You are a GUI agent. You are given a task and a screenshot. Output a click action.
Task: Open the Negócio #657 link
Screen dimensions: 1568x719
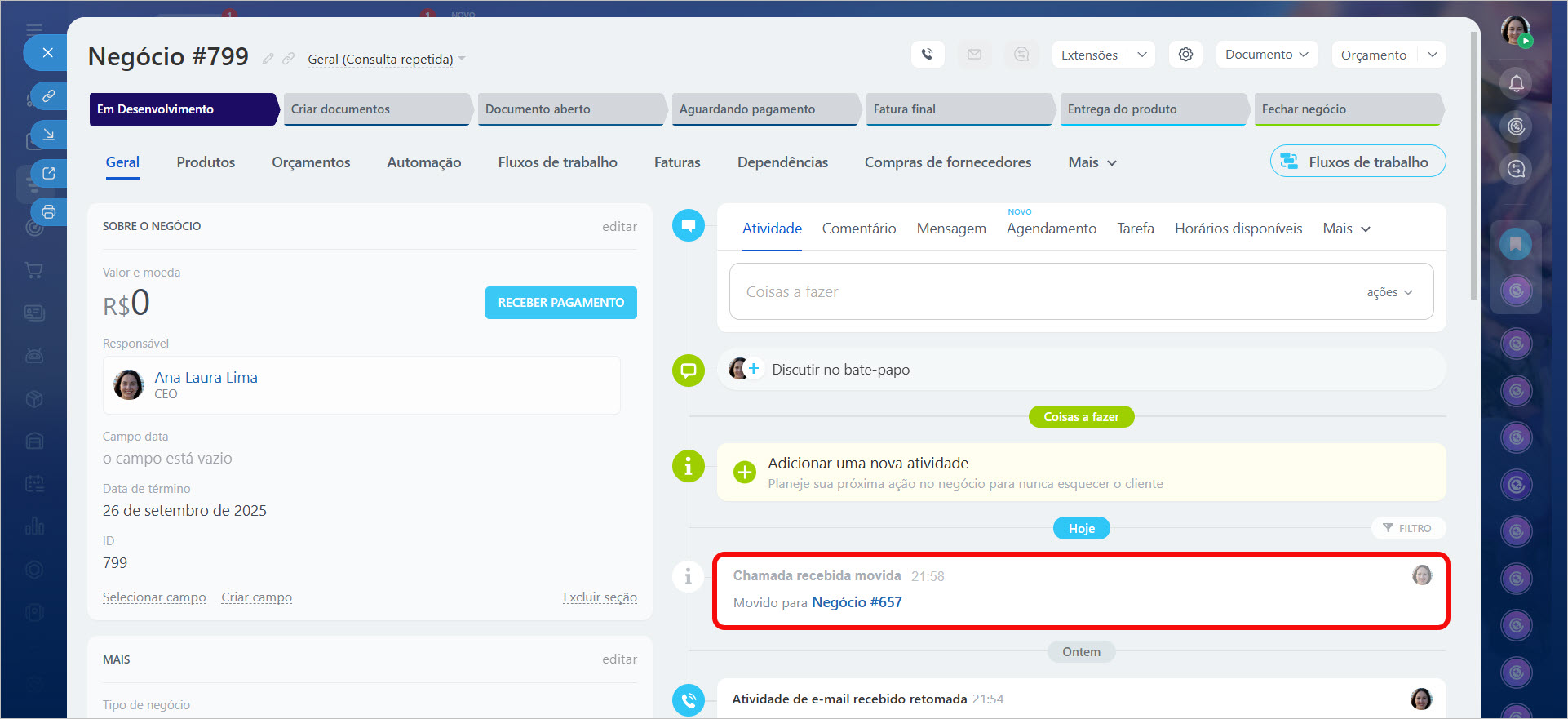tap(857, 602)
